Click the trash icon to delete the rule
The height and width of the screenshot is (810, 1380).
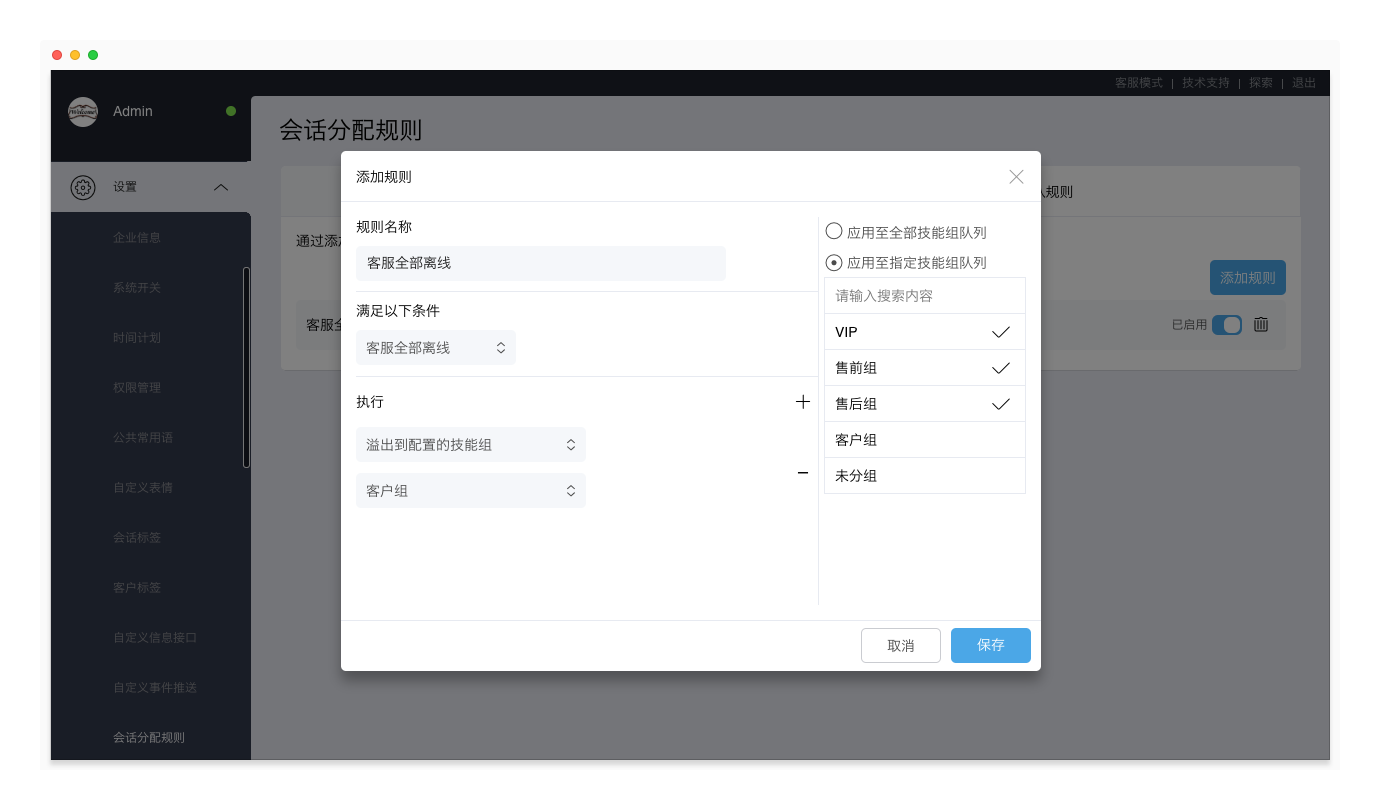coord(1261,325)
